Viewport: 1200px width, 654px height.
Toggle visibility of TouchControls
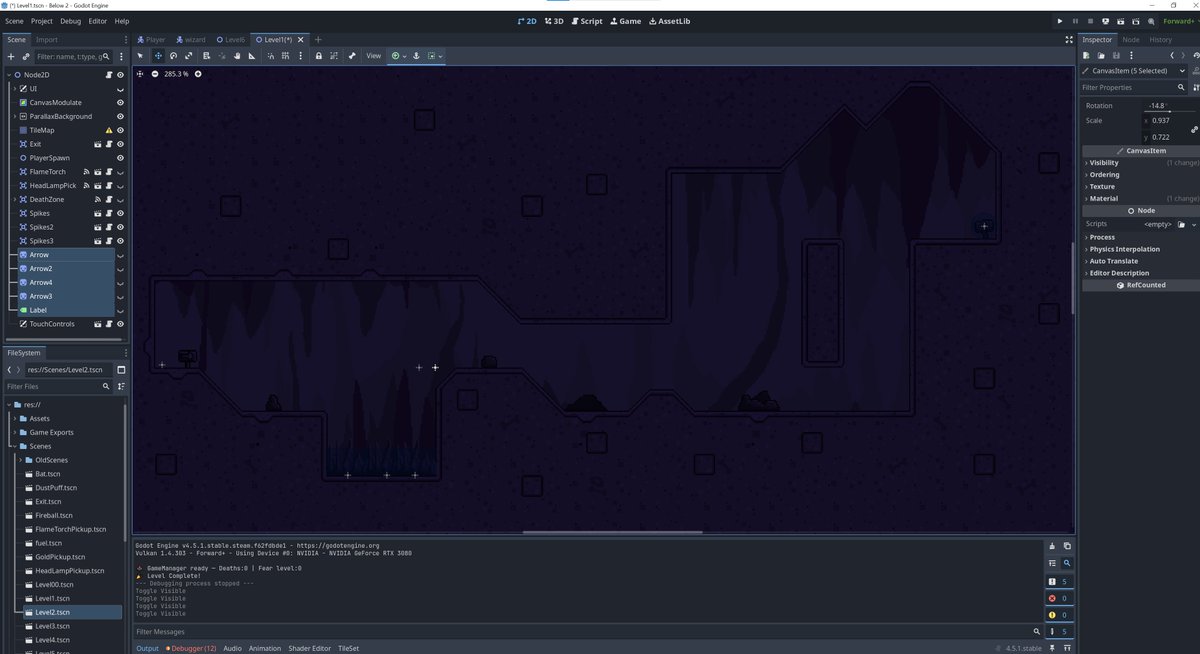120,324
